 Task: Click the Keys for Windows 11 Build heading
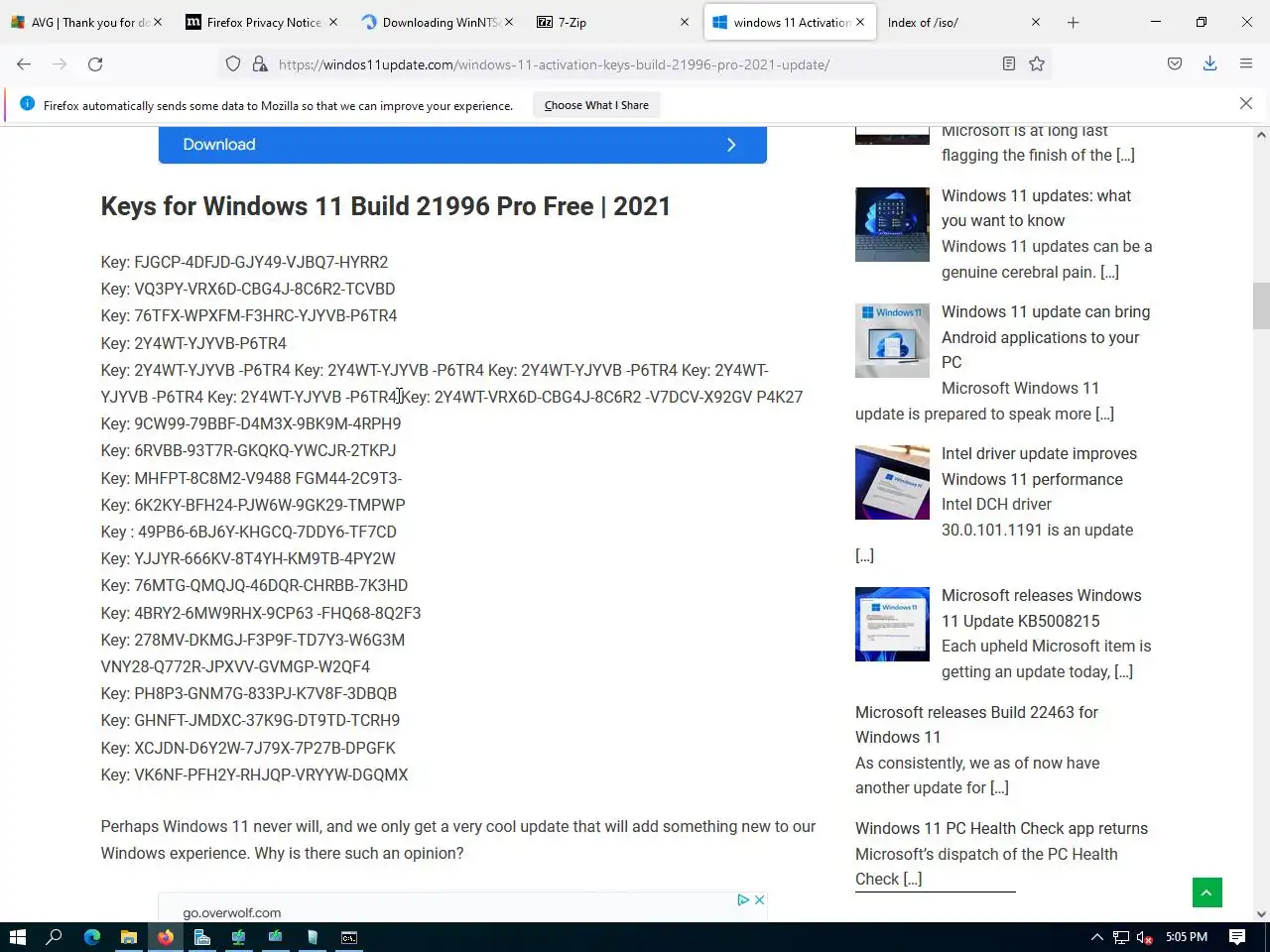click(385, 206)
